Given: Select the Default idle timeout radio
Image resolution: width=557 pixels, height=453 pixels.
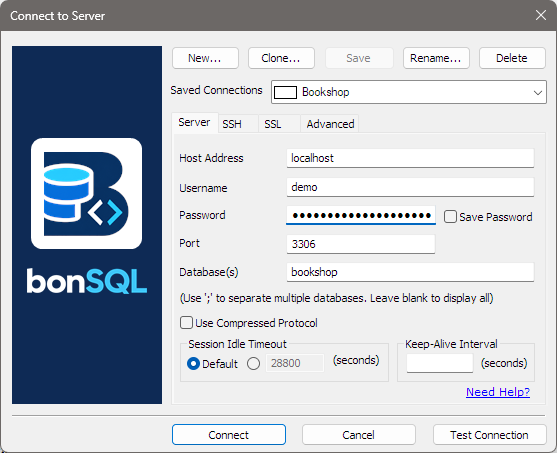Looking at the screenshot, I should click(x=193, y=363).
